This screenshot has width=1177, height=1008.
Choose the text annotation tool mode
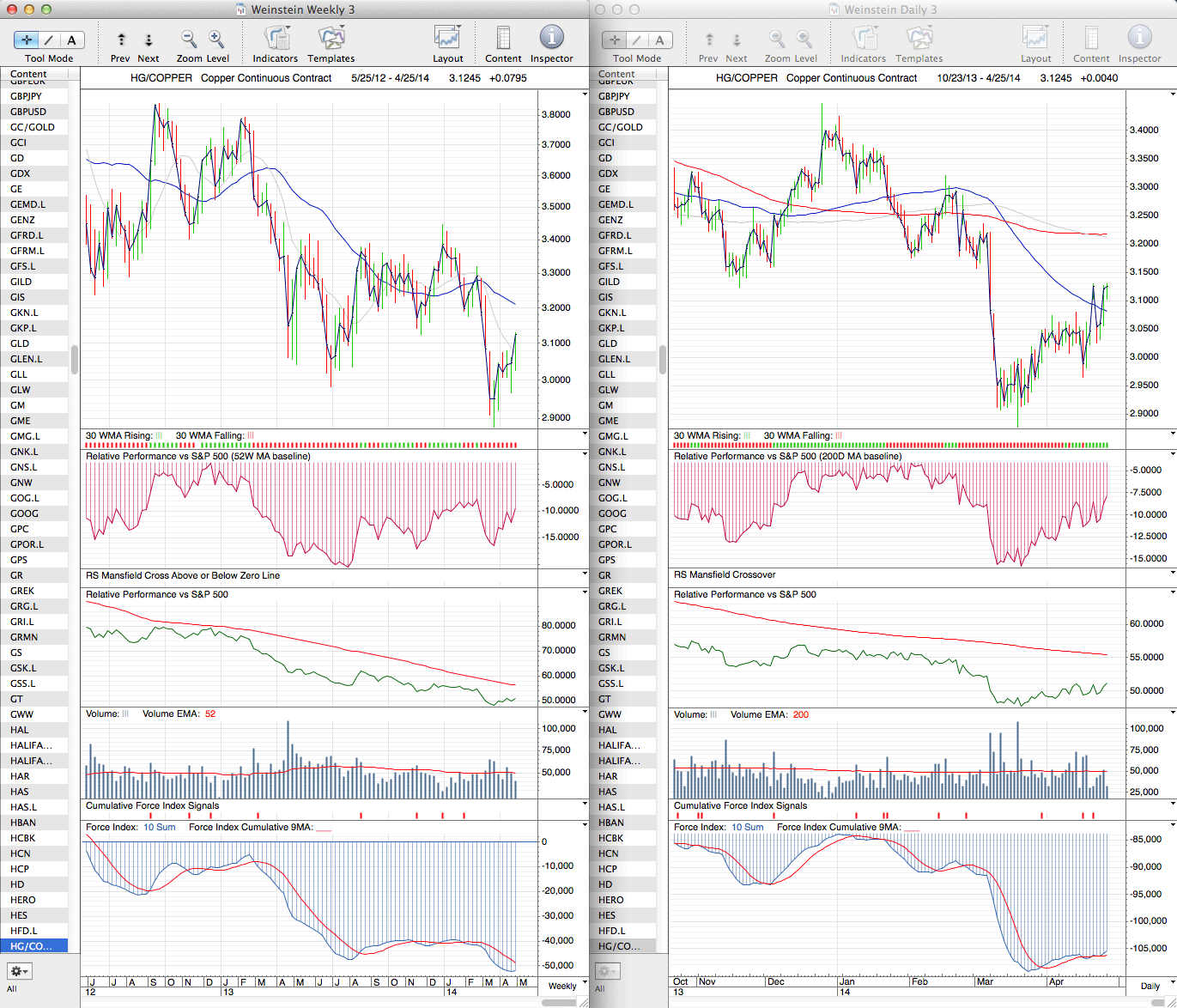(x=71, y=39)
